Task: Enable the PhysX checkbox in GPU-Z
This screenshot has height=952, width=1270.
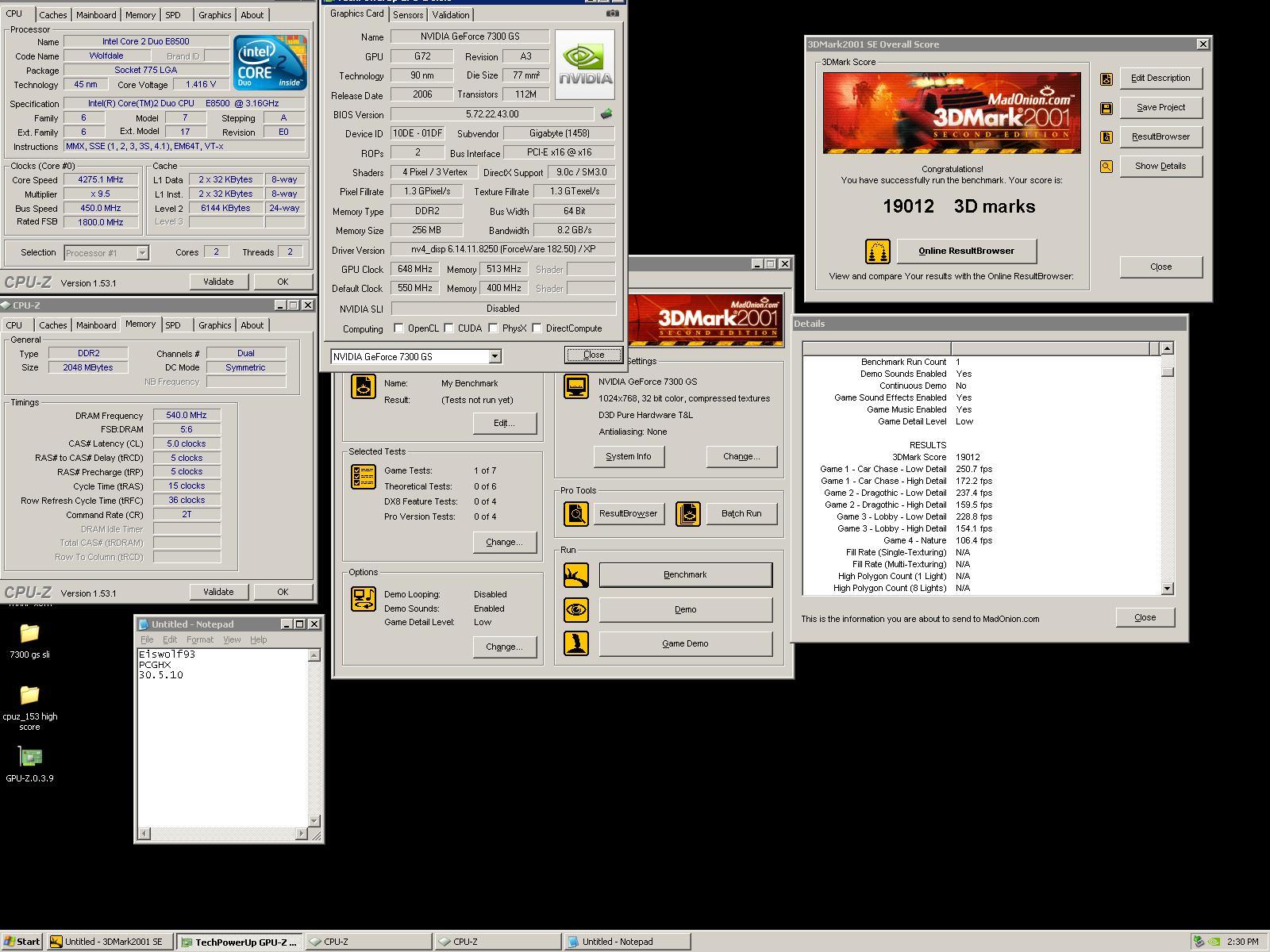Action: point(493,328)
